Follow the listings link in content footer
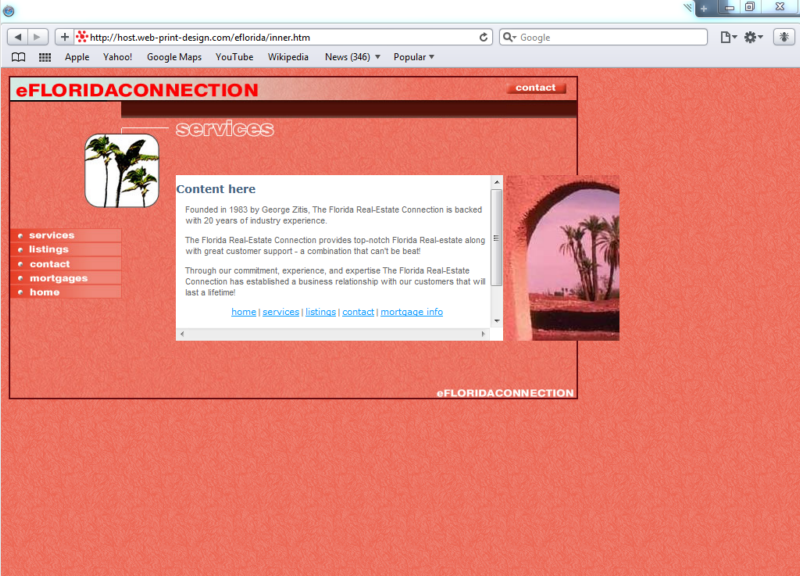The height and width of the screenshot is (576, 800). (x=320, y=312)
